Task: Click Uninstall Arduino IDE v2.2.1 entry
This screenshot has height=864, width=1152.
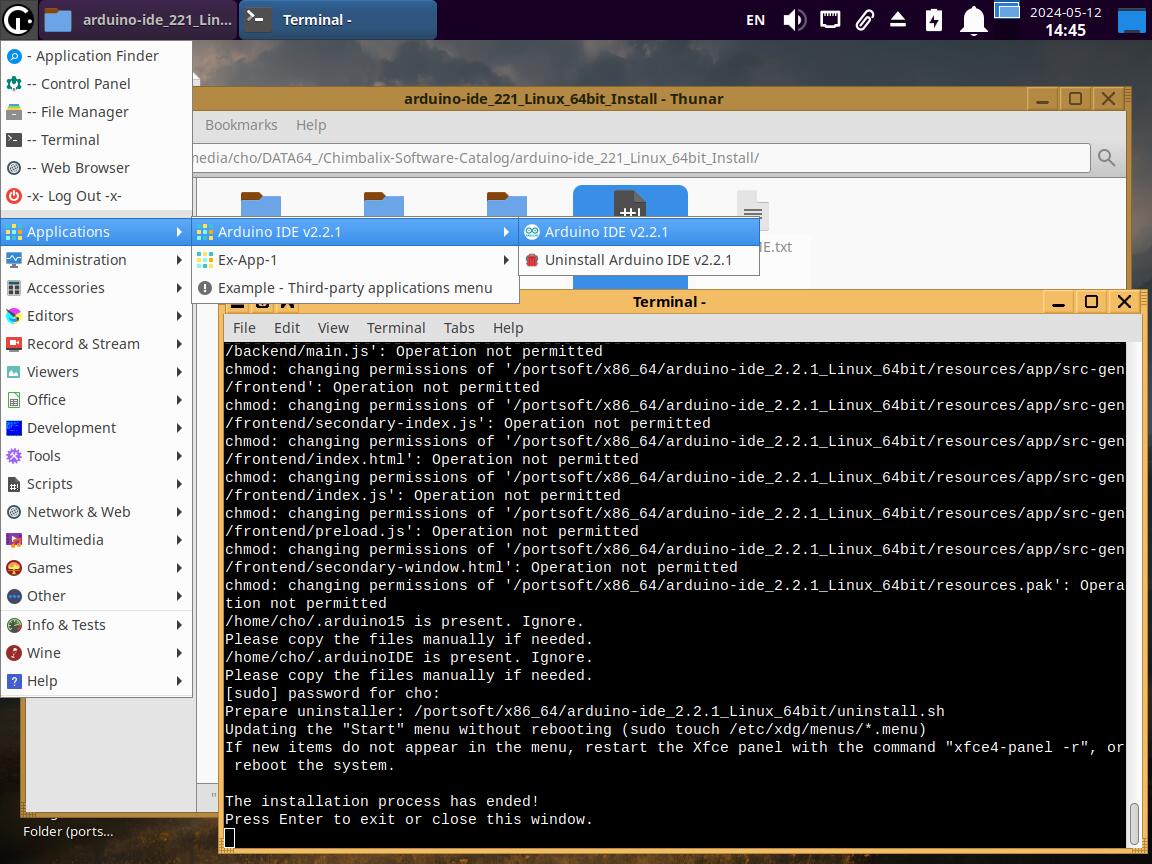Action: tap(637, 260)
